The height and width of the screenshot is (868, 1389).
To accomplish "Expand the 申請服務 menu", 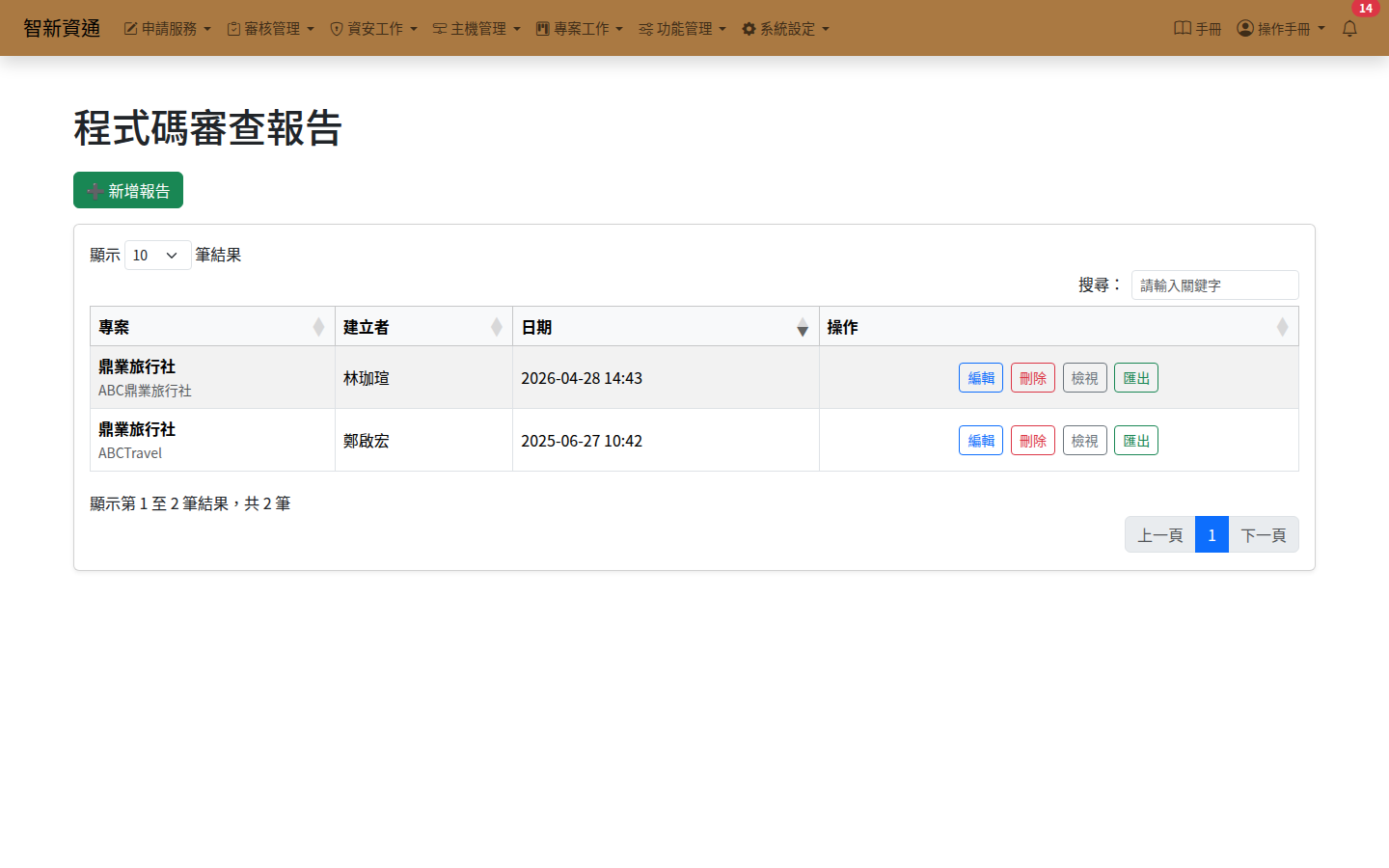I will click(168, 29).
